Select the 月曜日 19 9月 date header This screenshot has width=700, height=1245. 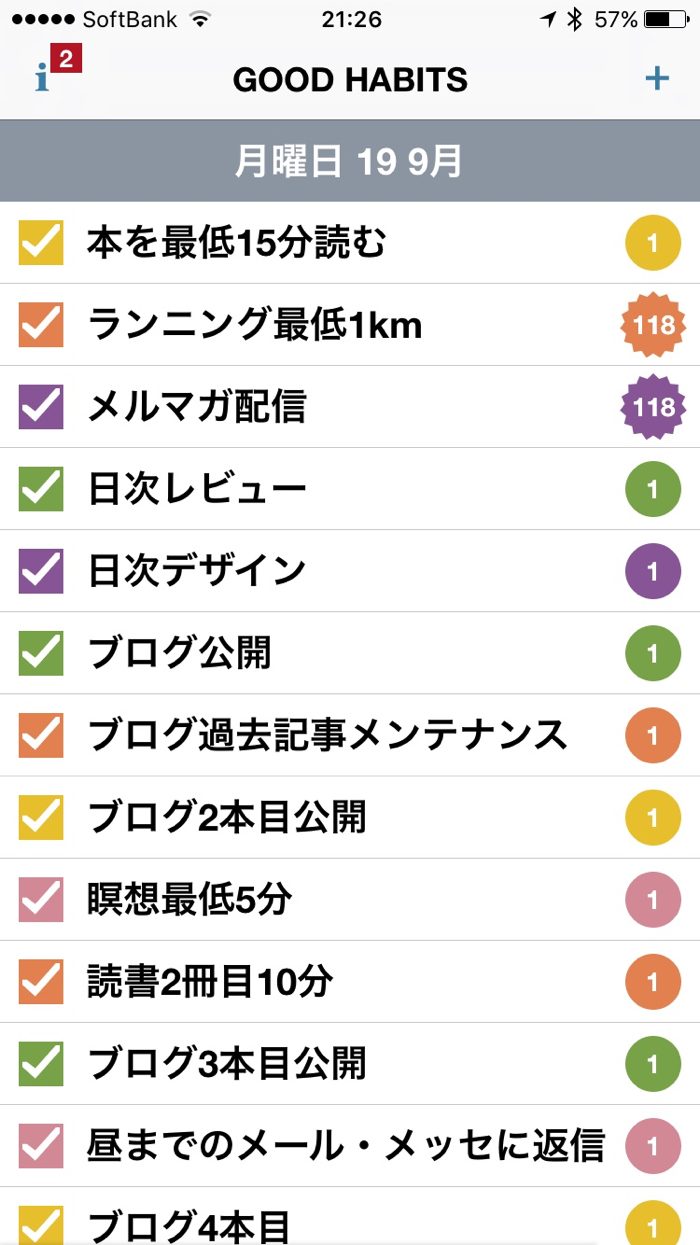click(x=350, y=161)
